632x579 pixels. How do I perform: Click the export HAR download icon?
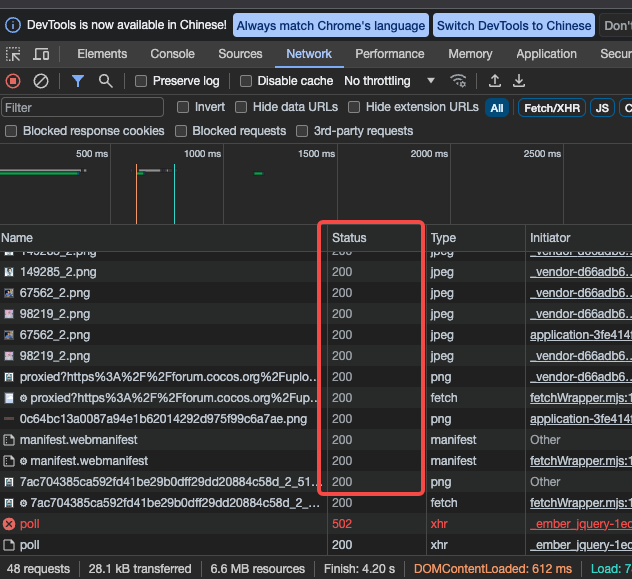[519, 81]
